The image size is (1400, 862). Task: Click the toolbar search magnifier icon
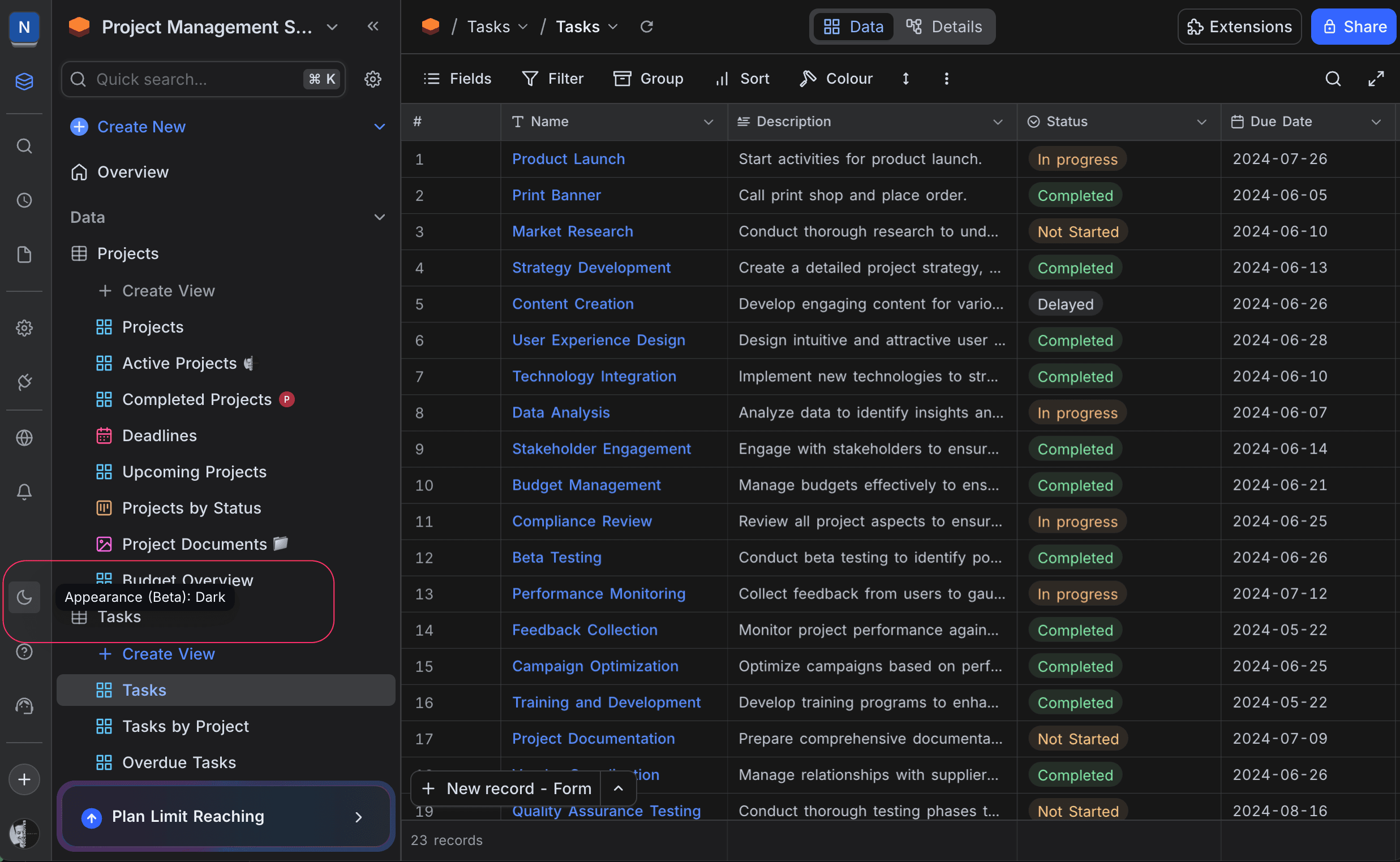[1333, 79]
